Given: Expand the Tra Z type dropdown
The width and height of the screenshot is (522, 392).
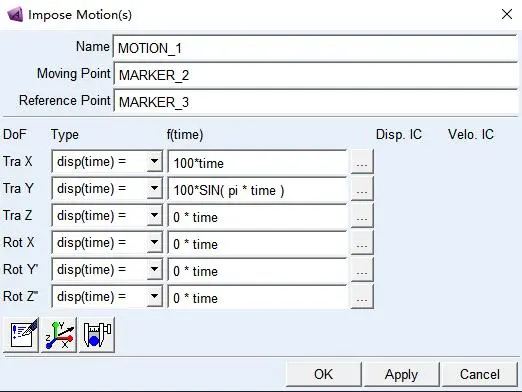Looking at the screenshot, I should point(154,216).
